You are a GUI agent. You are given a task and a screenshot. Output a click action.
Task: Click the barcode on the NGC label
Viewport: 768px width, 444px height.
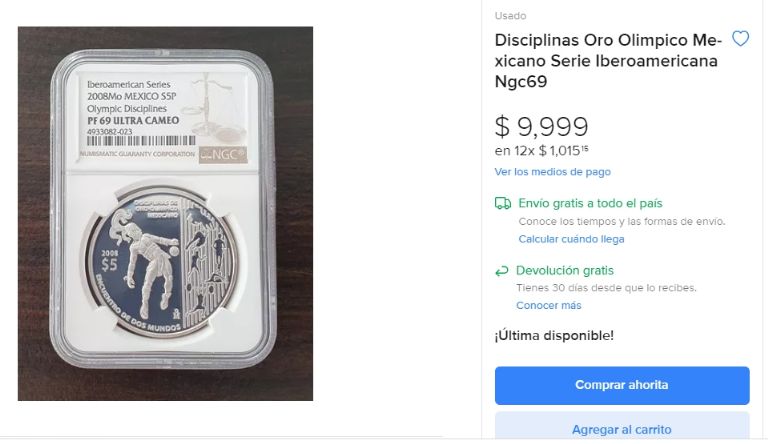pyautogui.click(x=141, y=141)
